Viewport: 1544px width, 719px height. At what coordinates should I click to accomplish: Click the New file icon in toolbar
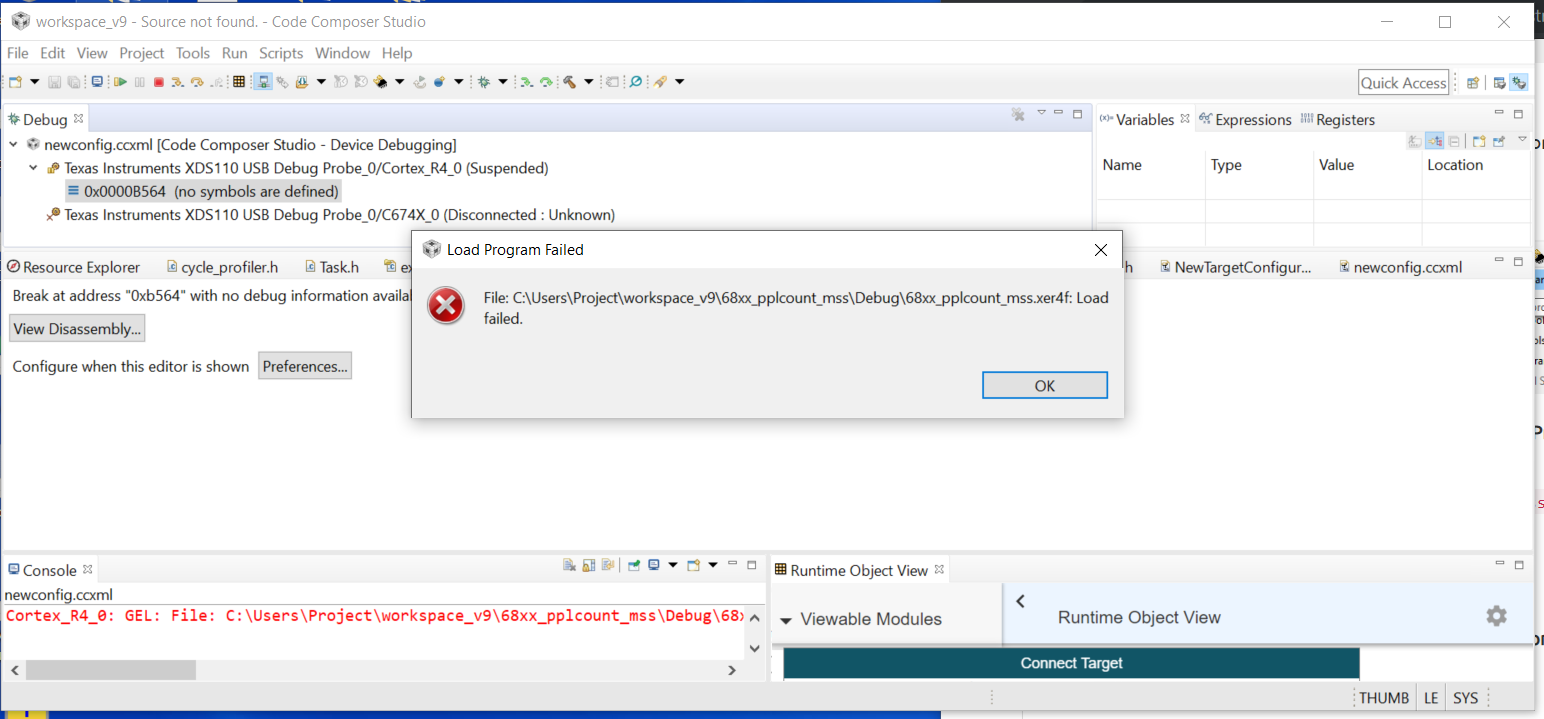click(15, 82)
